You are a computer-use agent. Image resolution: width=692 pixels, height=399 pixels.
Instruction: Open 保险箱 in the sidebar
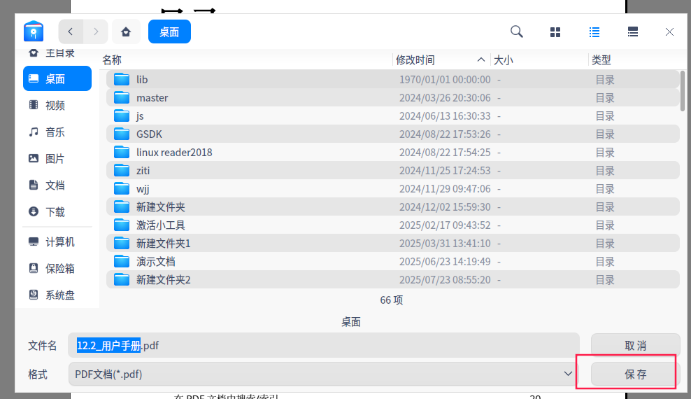(57, 268)
